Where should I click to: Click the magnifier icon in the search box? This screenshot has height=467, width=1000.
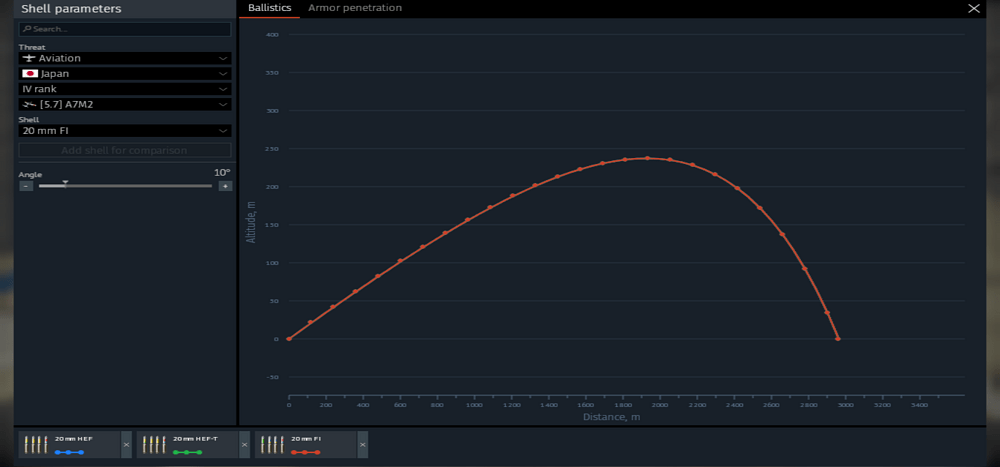27,29
